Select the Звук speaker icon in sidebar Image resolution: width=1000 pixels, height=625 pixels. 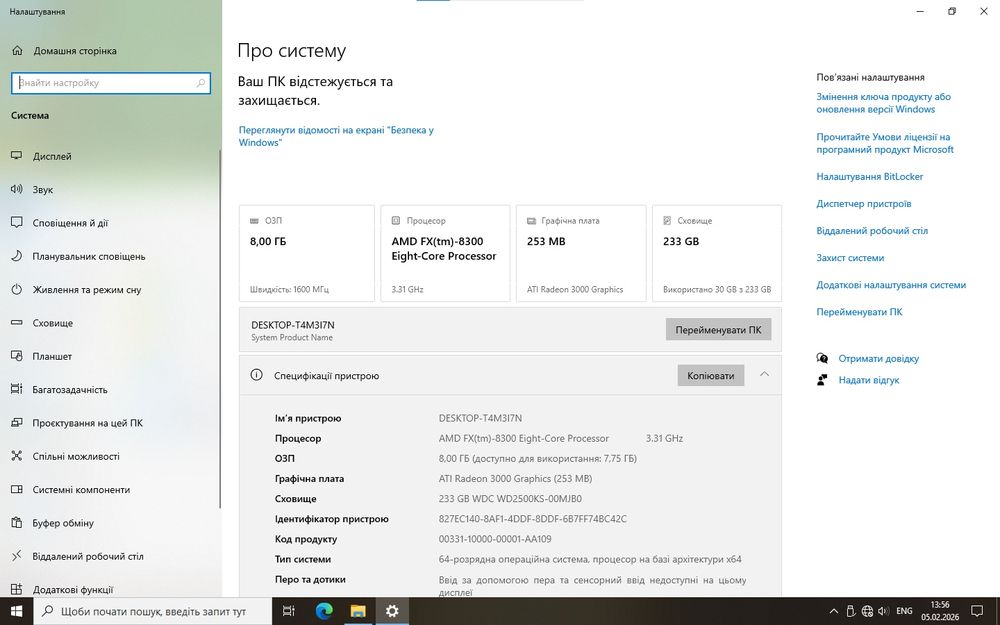17,189
